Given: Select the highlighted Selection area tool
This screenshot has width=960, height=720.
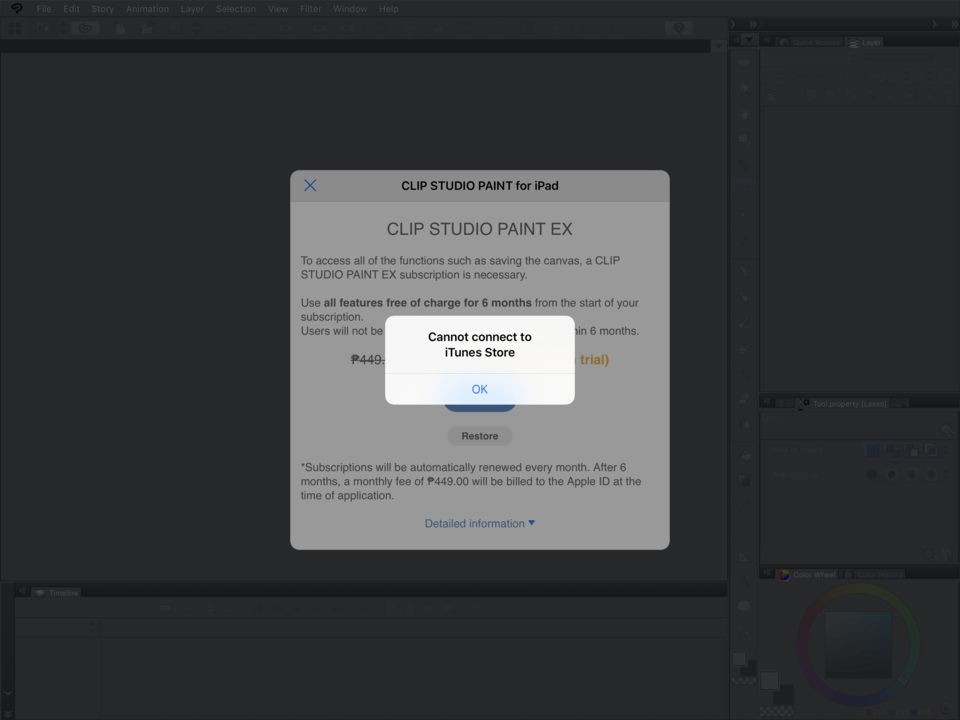Looking at the screenshot, I should 744,190.
